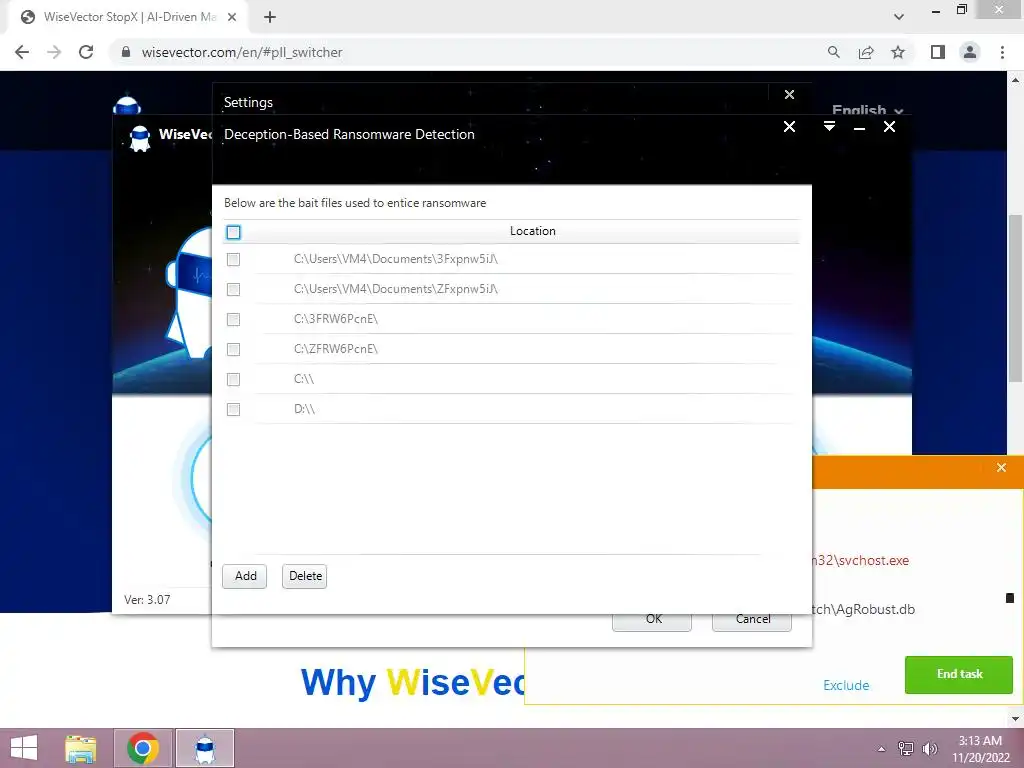Image resolution: width=1024 pixels, height=768 pixels.
Task: Click the zoom magnifier icon in address bar
Action: click(833, 52)
